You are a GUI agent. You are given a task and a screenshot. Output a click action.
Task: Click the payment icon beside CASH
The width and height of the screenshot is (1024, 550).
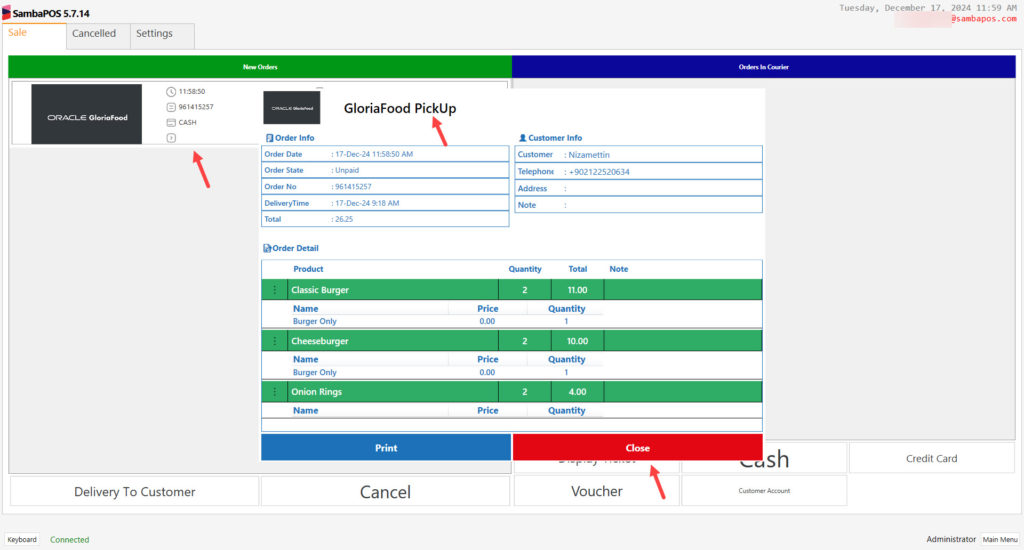coord(171,123)
